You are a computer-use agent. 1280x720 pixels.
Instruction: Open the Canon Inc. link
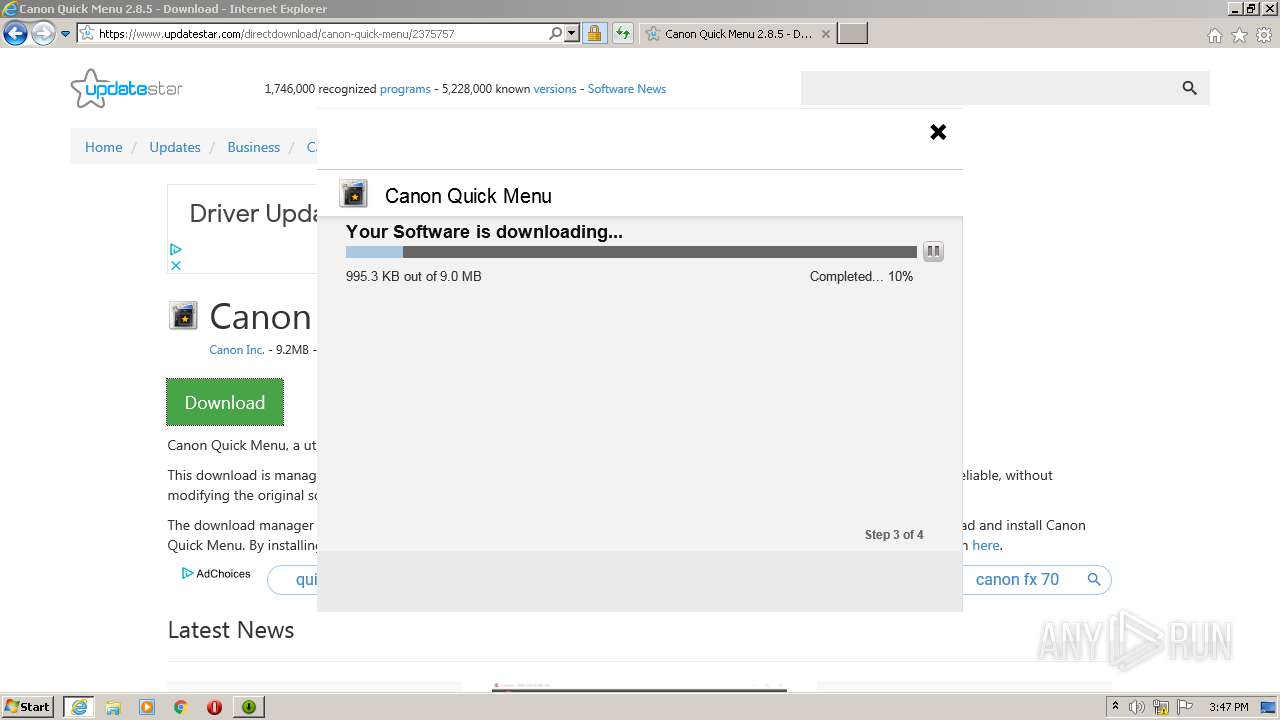point(236,350)
